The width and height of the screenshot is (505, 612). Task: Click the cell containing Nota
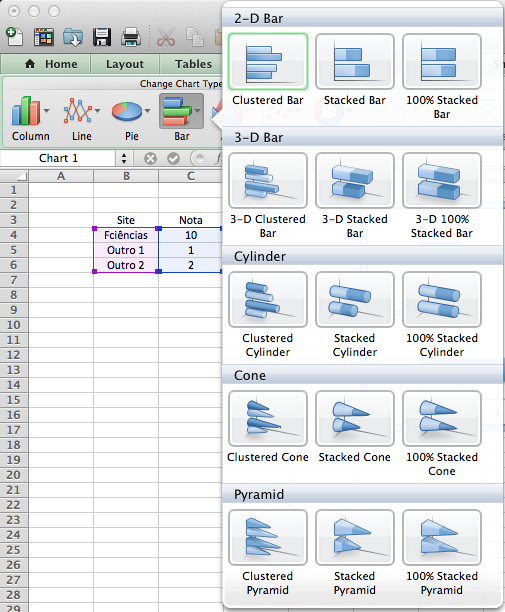point(190,220)
